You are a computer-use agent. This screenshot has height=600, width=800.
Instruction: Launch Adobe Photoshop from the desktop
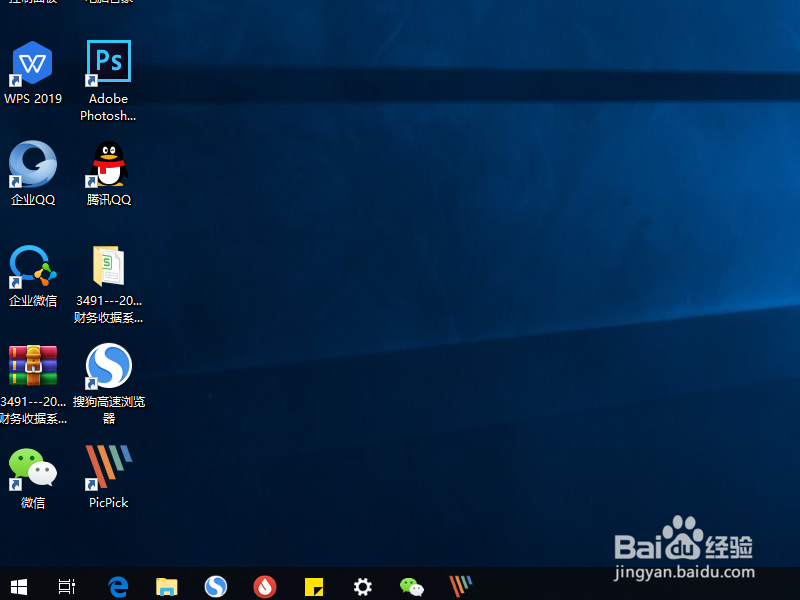pos(109,62)
